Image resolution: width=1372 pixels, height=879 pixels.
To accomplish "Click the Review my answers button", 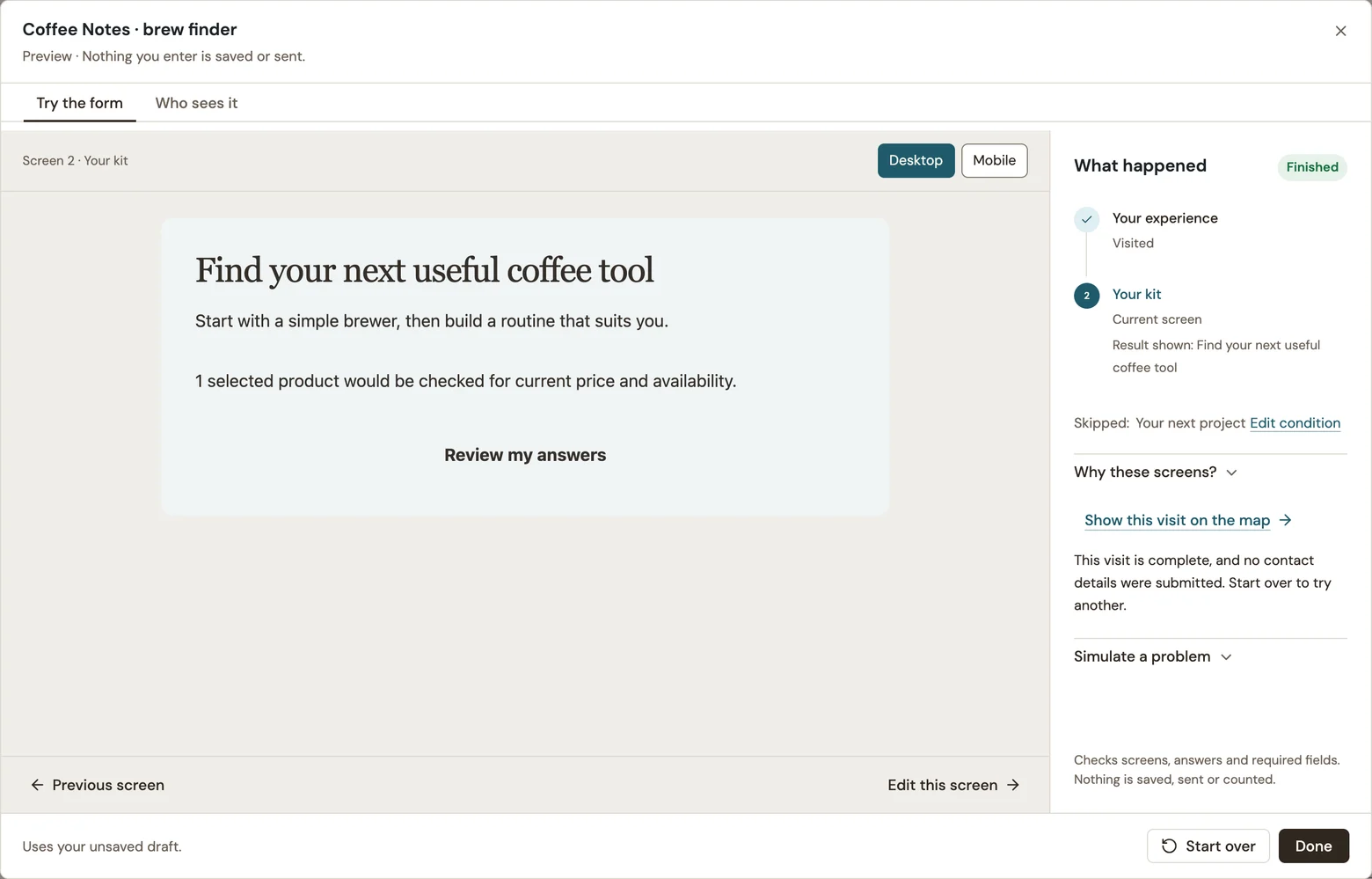I will [525, 455].
